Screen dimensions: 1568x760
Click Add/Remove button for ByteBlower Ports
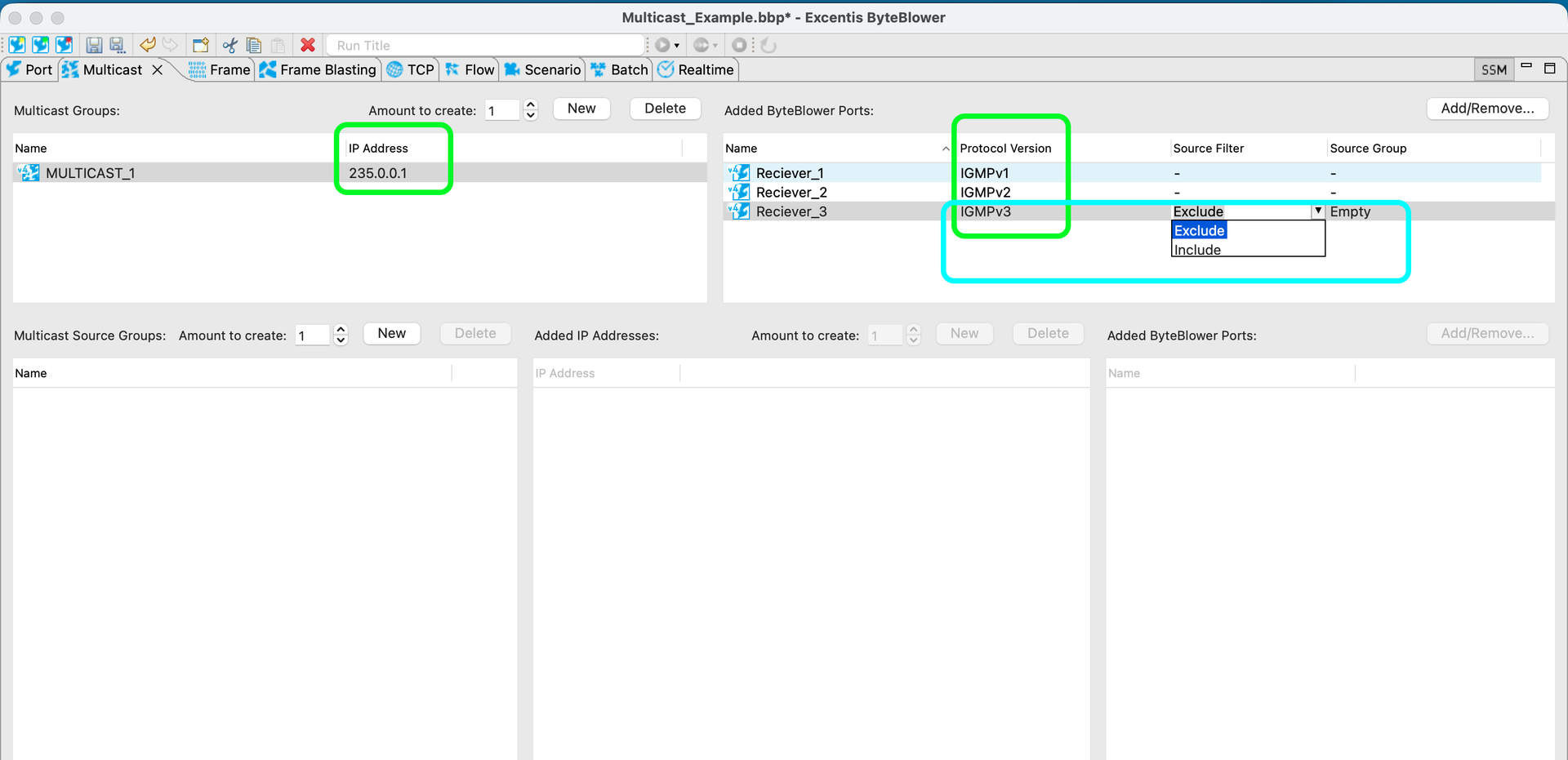(1487, 109)
